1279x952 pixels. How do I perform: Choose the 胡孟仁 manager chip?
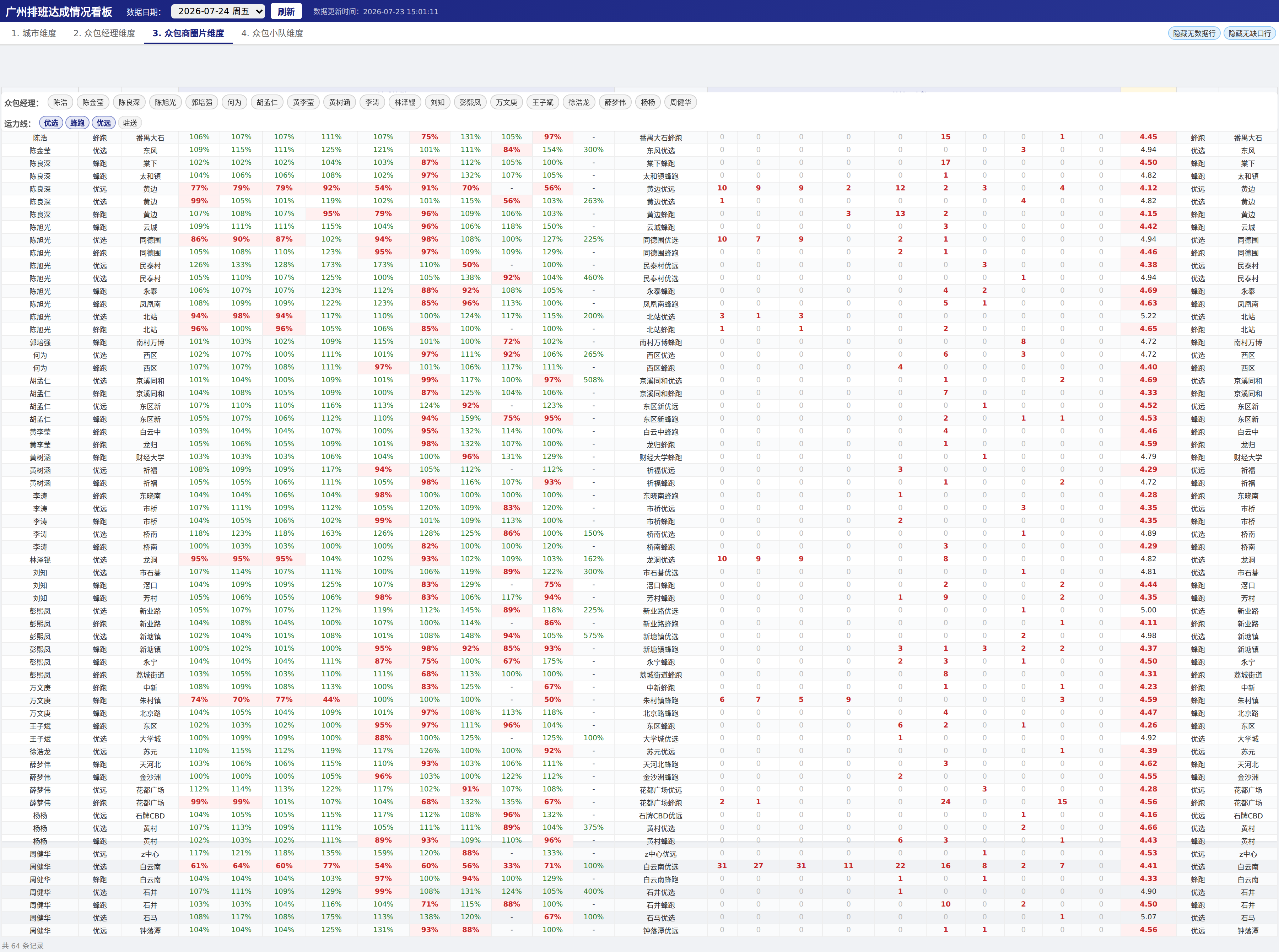click(267, 103)
